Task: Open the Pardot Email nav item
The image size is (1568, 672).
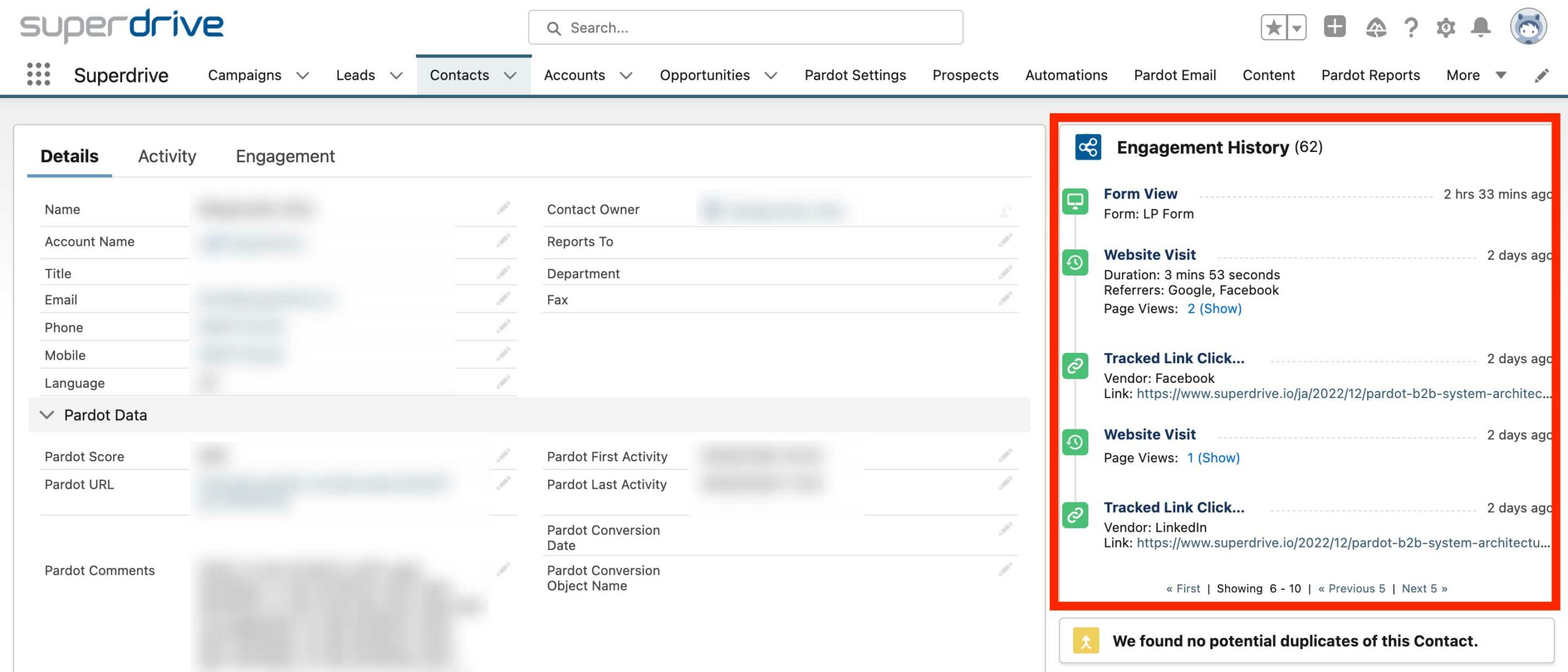Action: (1175, 75)
